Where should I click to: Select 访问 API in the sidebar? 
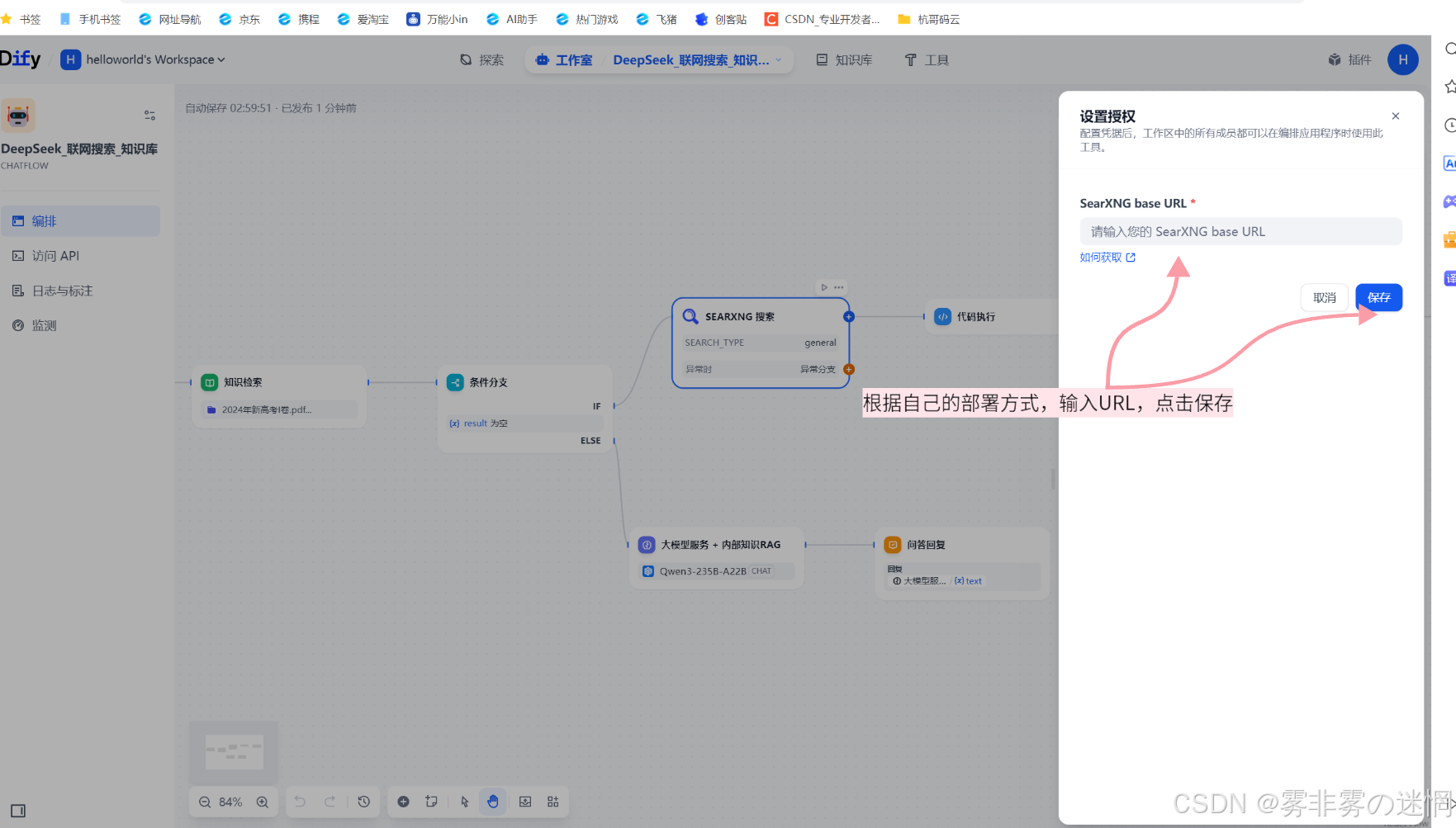point(80,256)
